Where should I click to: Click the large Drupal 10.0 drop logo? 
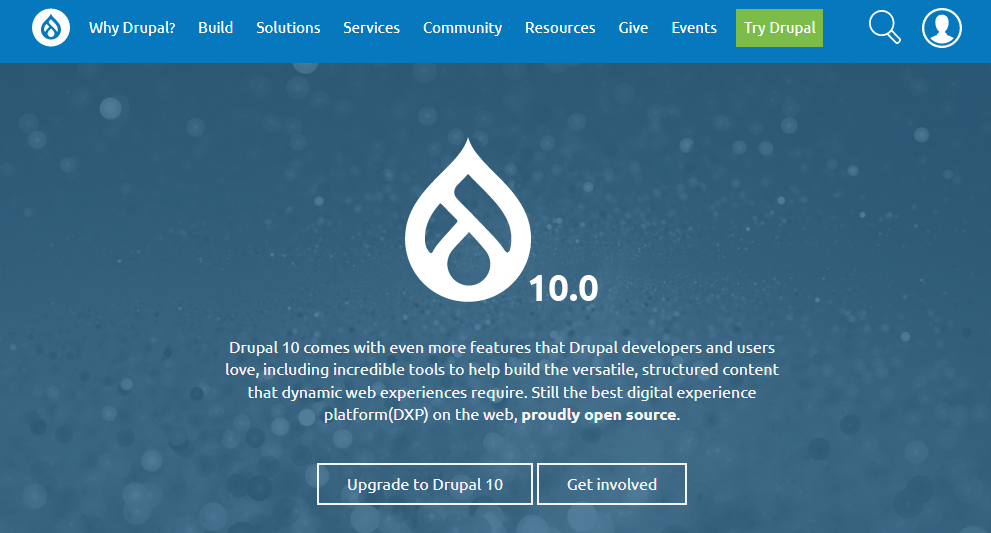pos(468,220)
